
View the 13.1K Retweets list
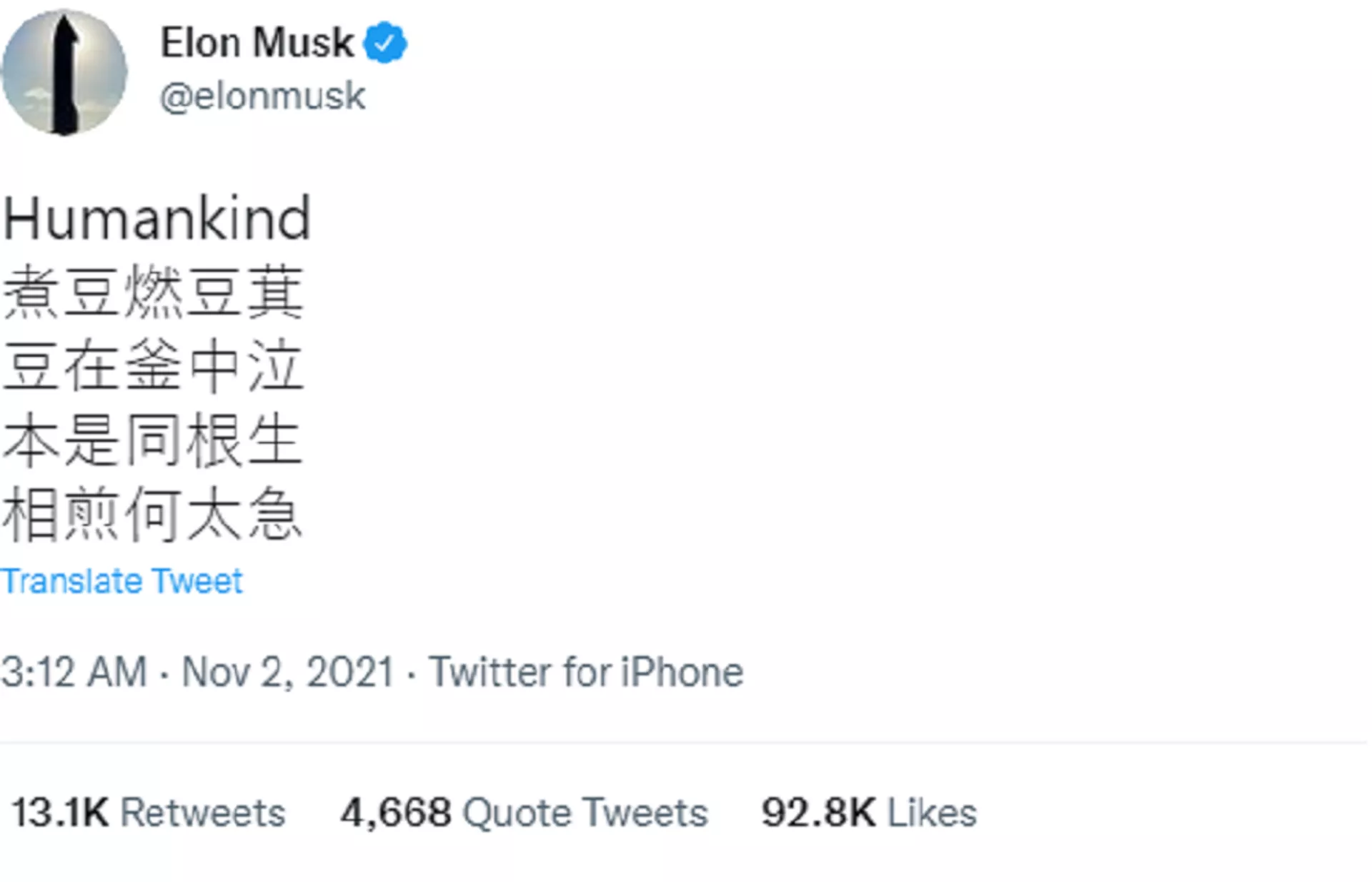[x=149, y=813]
